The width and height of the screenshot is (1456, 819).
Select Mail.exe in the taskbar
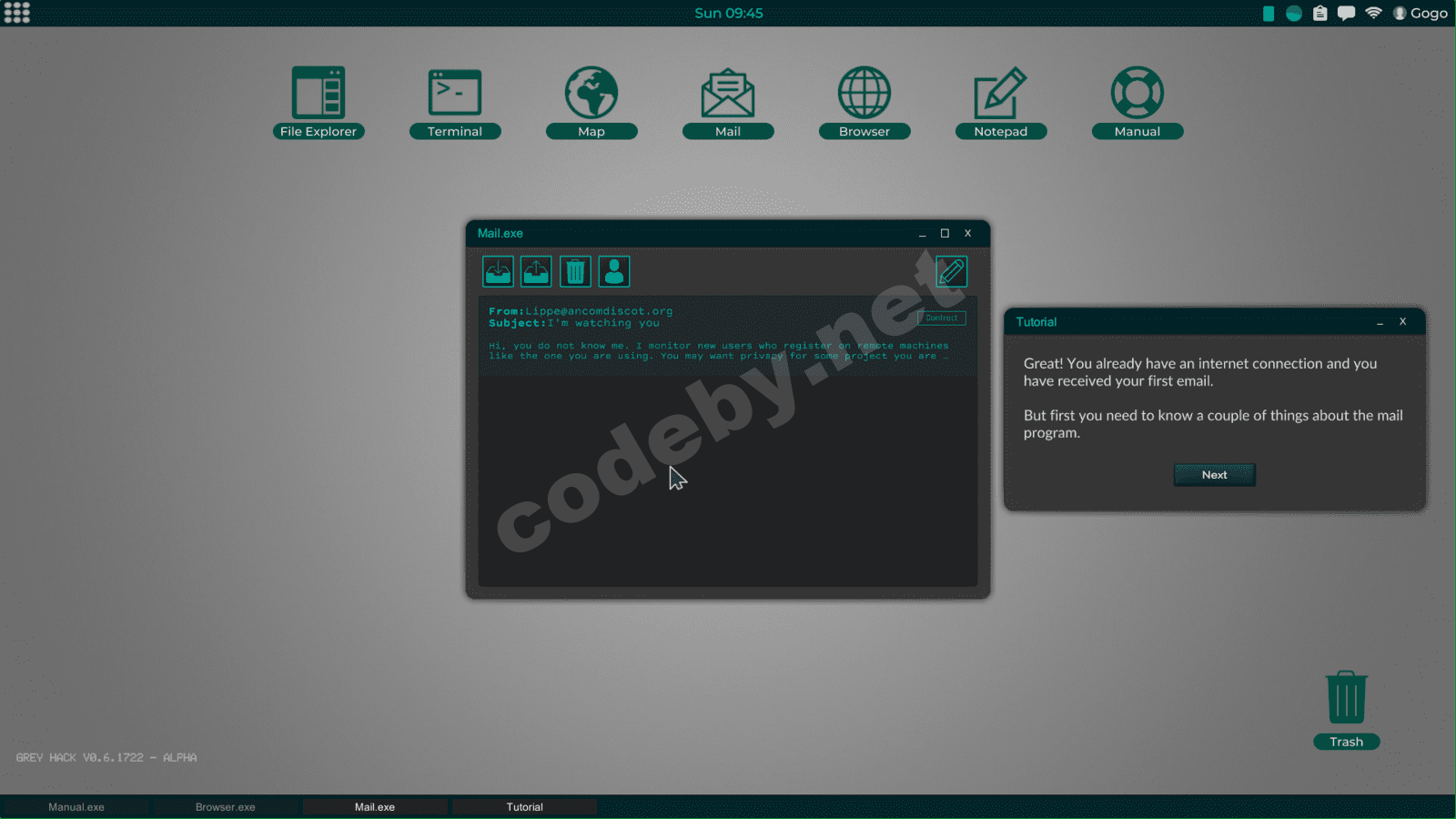[x=375, y=807]
